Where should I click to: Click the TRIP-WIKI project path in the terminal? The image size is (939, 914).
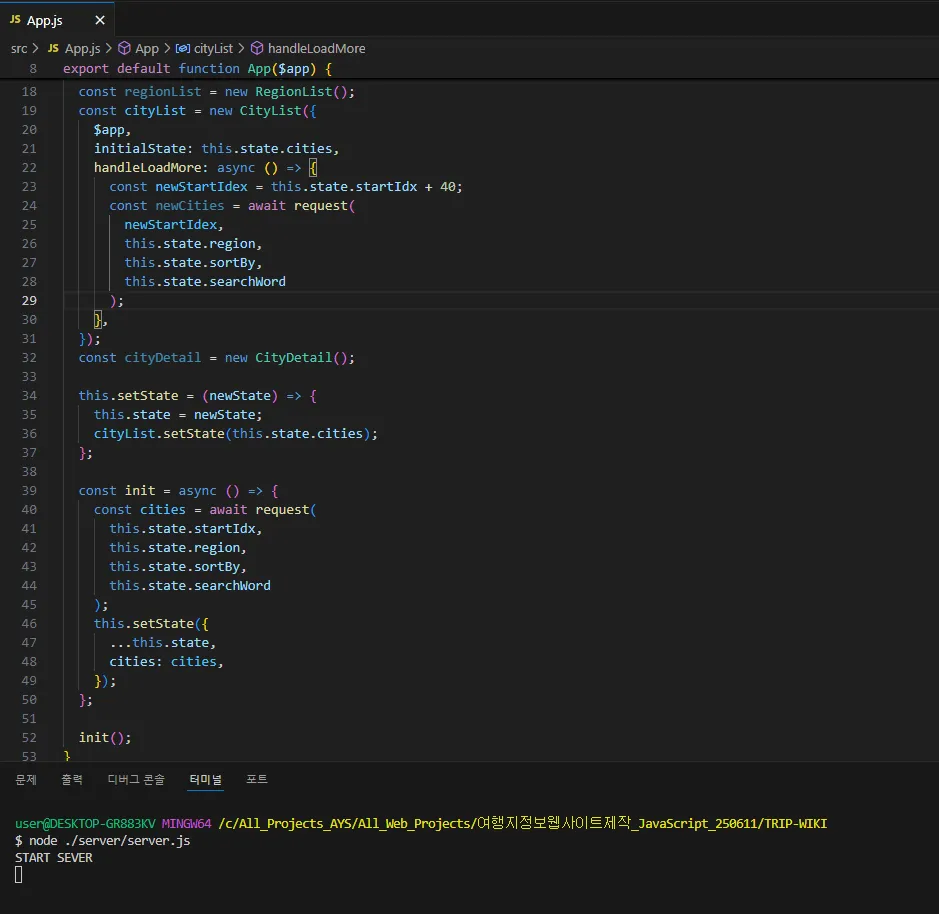523,824
